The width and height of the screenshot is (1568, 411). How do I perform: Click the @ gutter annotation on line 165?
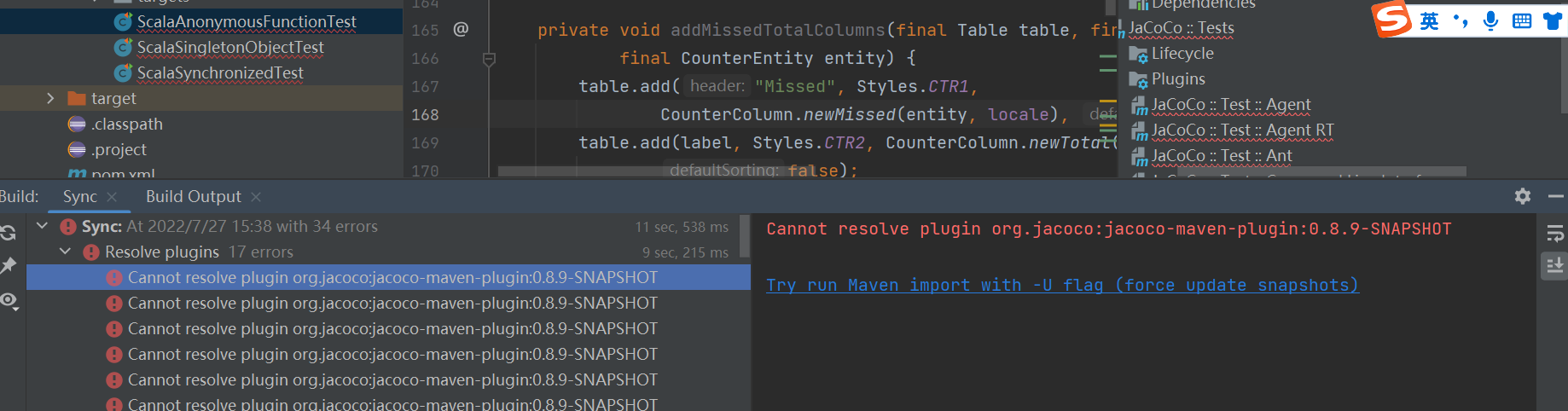461,29
